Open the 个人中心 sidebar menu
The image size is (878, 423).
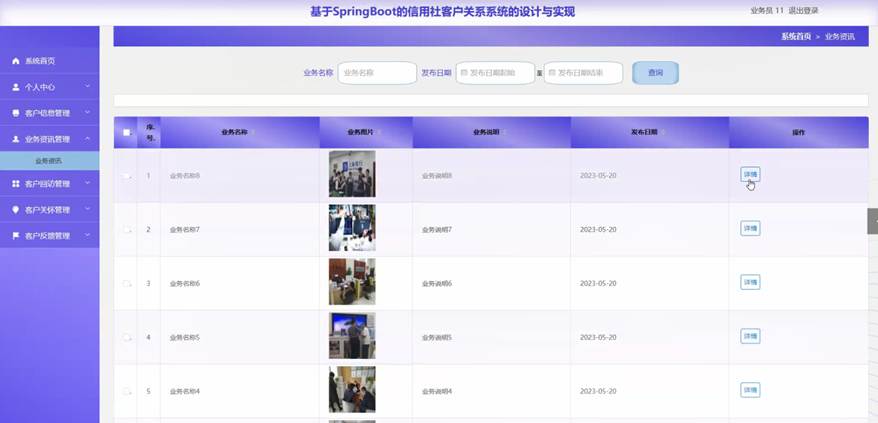click(x=50, y=87)
